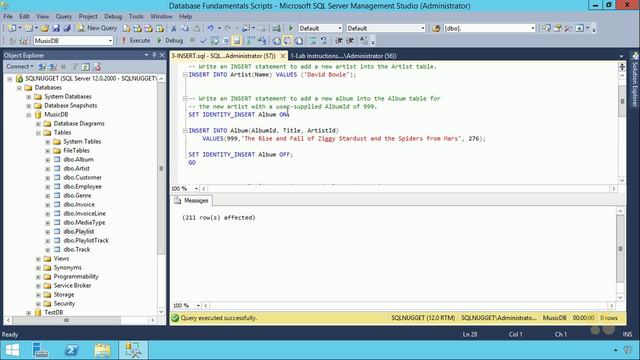Switch to 1-Lab Instructions tab
Viewport: 640px width, 360px height.
[x=343, y=56]
